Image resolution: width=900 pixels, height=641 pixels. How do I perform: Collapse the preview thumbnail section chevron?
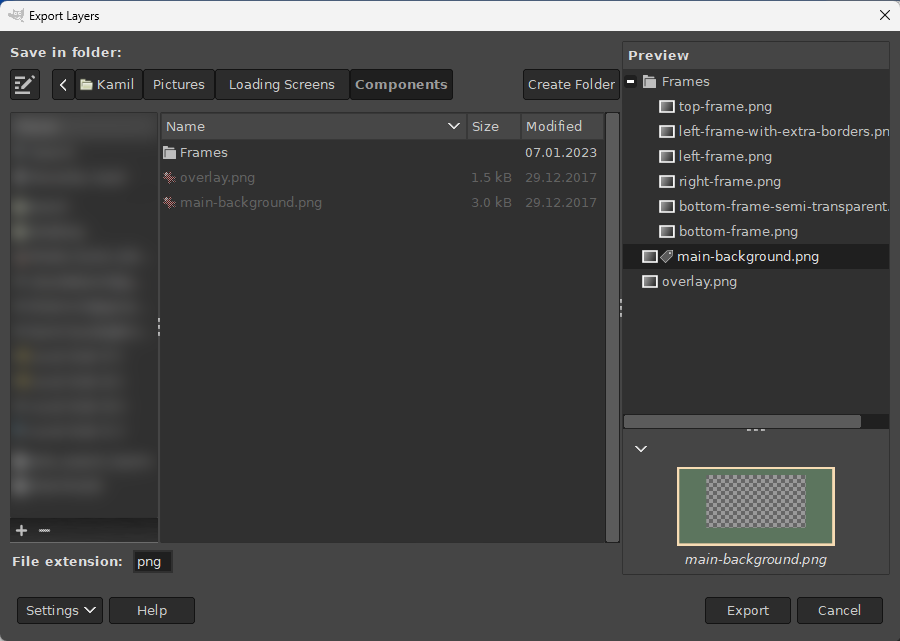point(641,449)
